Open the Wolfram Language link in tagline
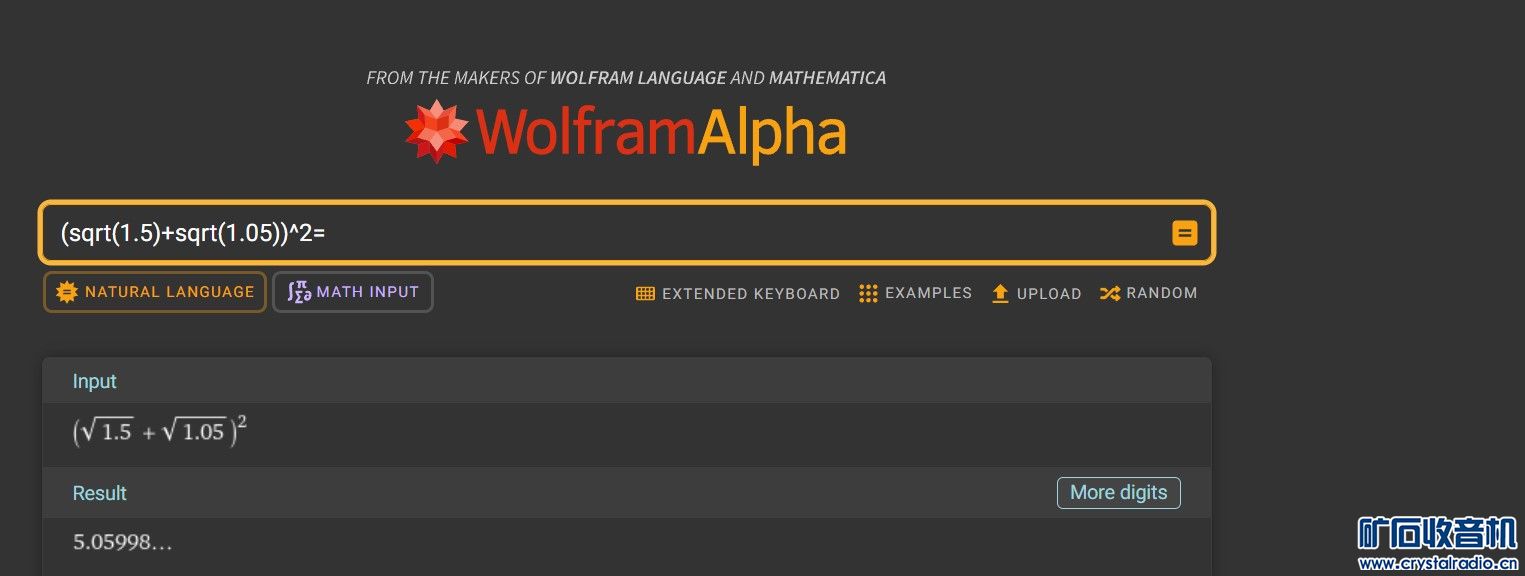Image resolution: width=1525 pixels, height=576 pixels. pos(638,77)
